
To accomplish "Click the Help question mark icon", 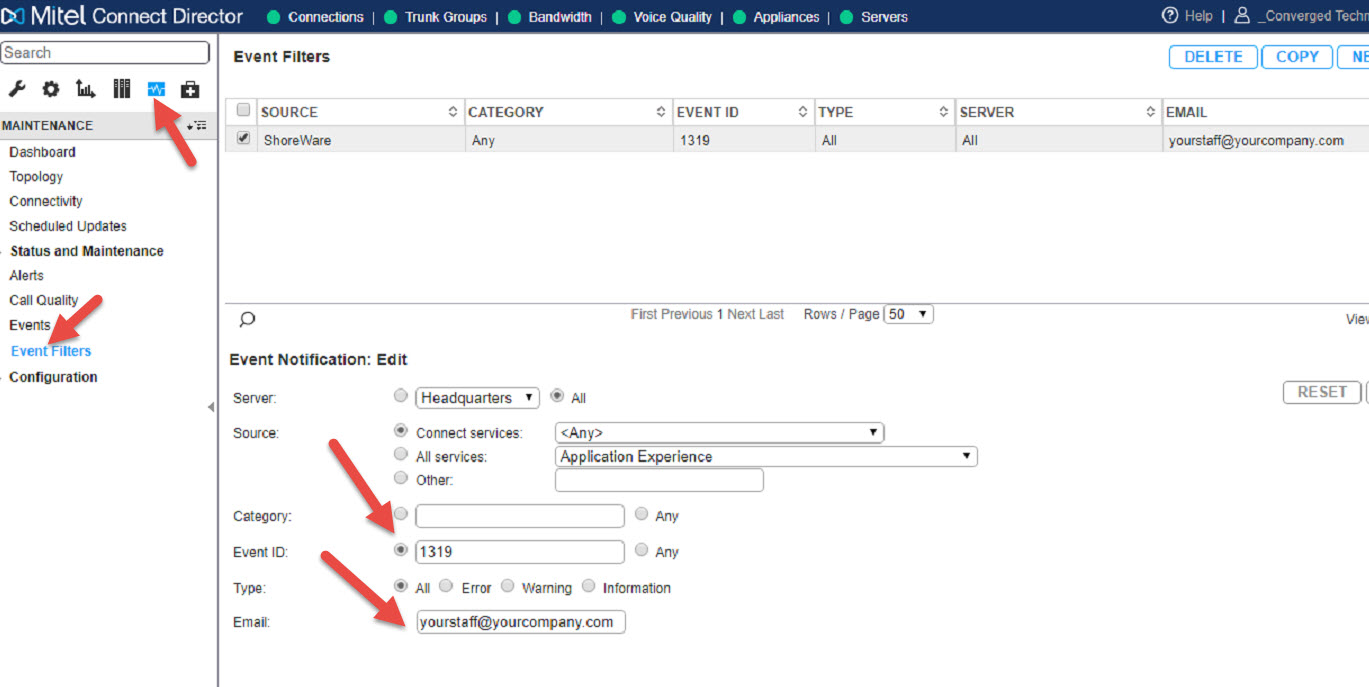I will click(x=1170, y=15).
